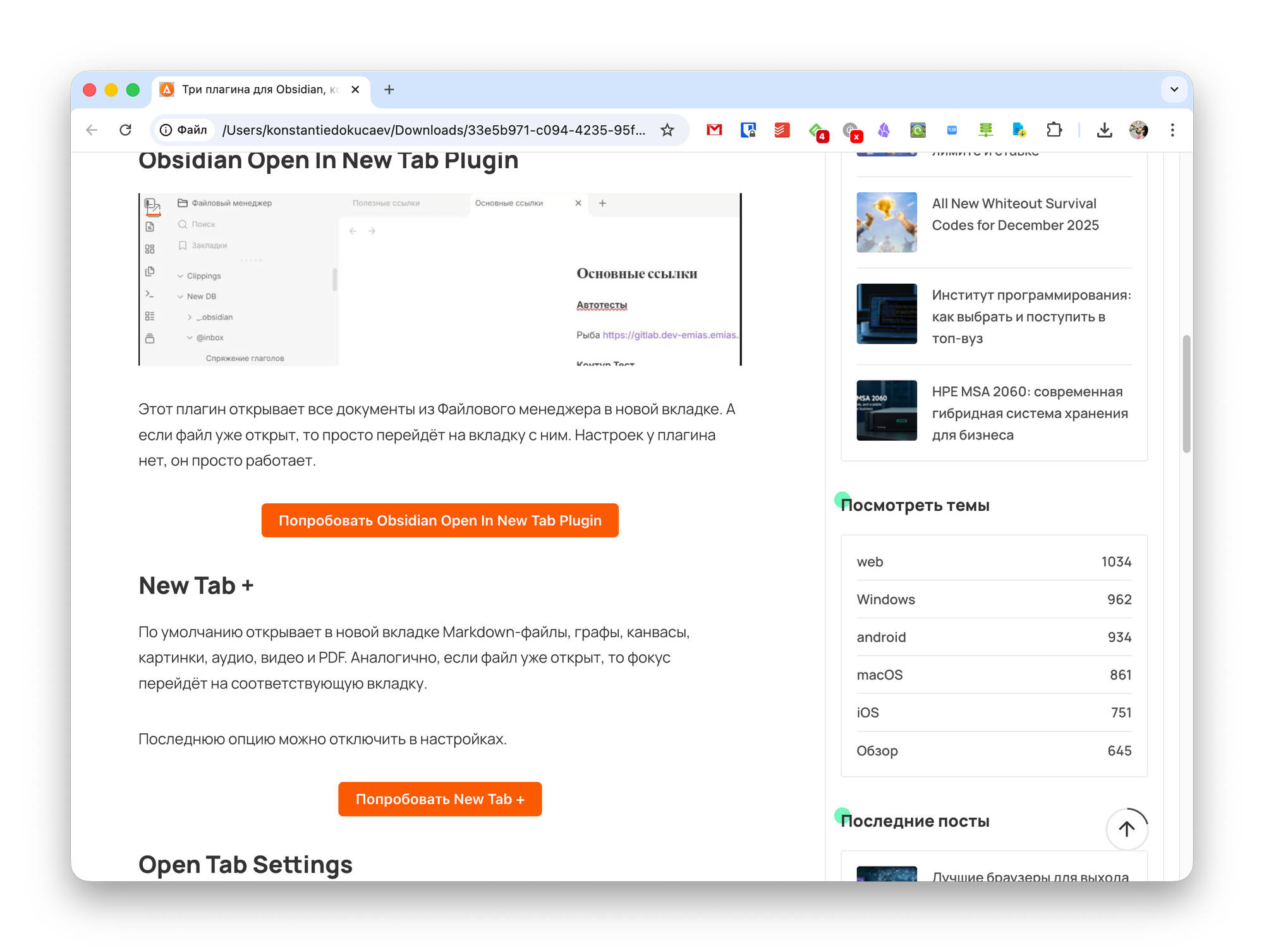
Task: Click the Obsidian clipper extension icon
Action: point(884,130)
